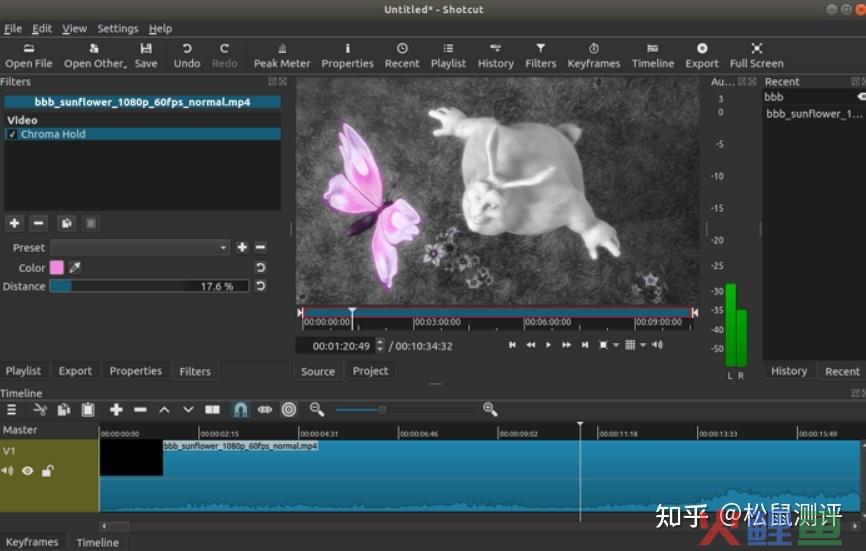This screenshot has width=866, height=551.
Task: Pick color with the eyedropper tool
Action: [75, 268]
